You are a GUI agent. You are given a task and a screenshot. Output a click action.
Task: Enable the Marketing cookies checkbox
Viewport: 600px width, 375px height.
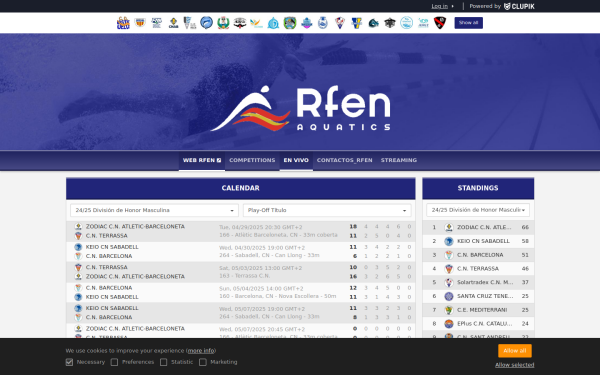pos(203,362)
